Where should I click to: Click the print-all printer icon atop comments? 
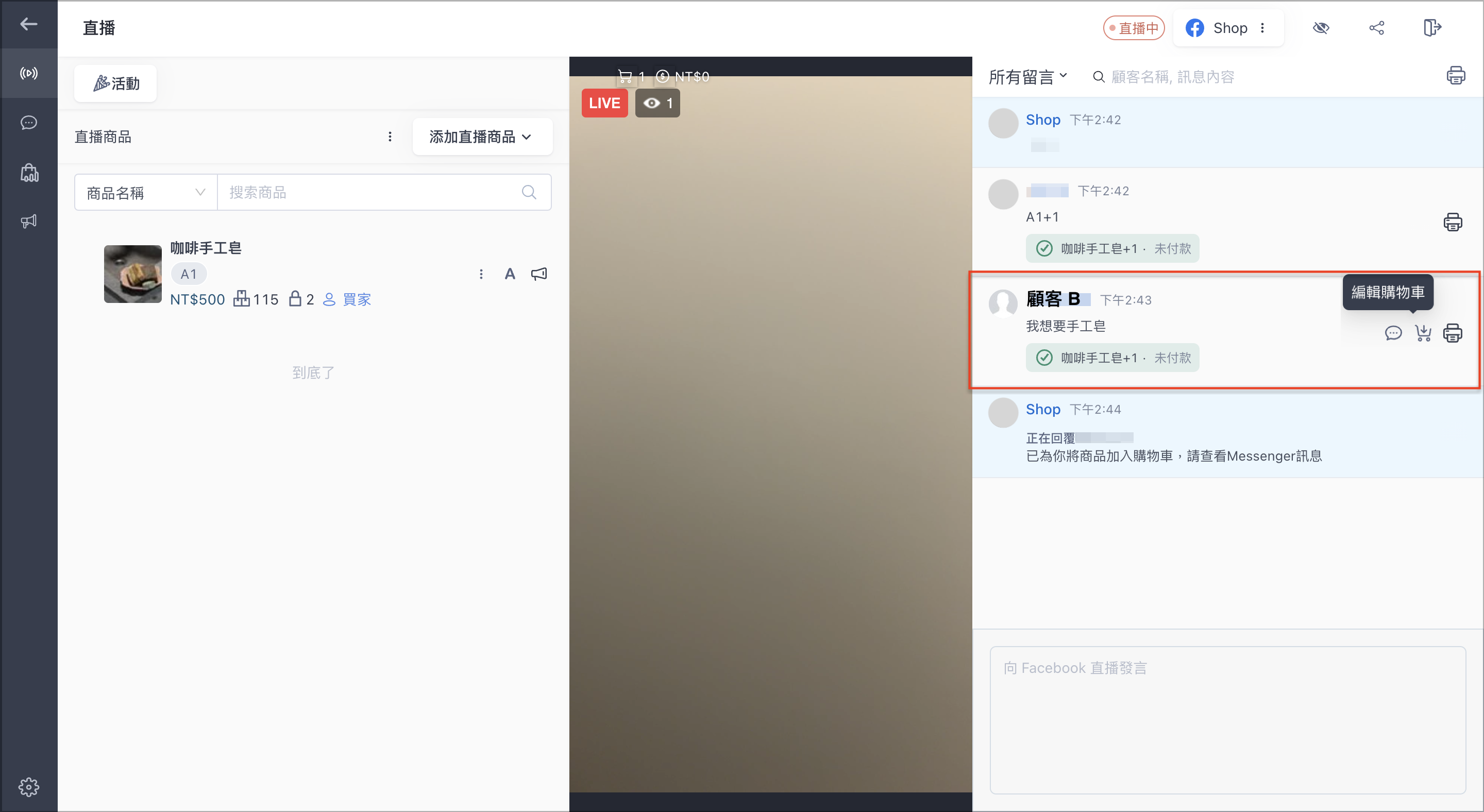pos(1456,75)
